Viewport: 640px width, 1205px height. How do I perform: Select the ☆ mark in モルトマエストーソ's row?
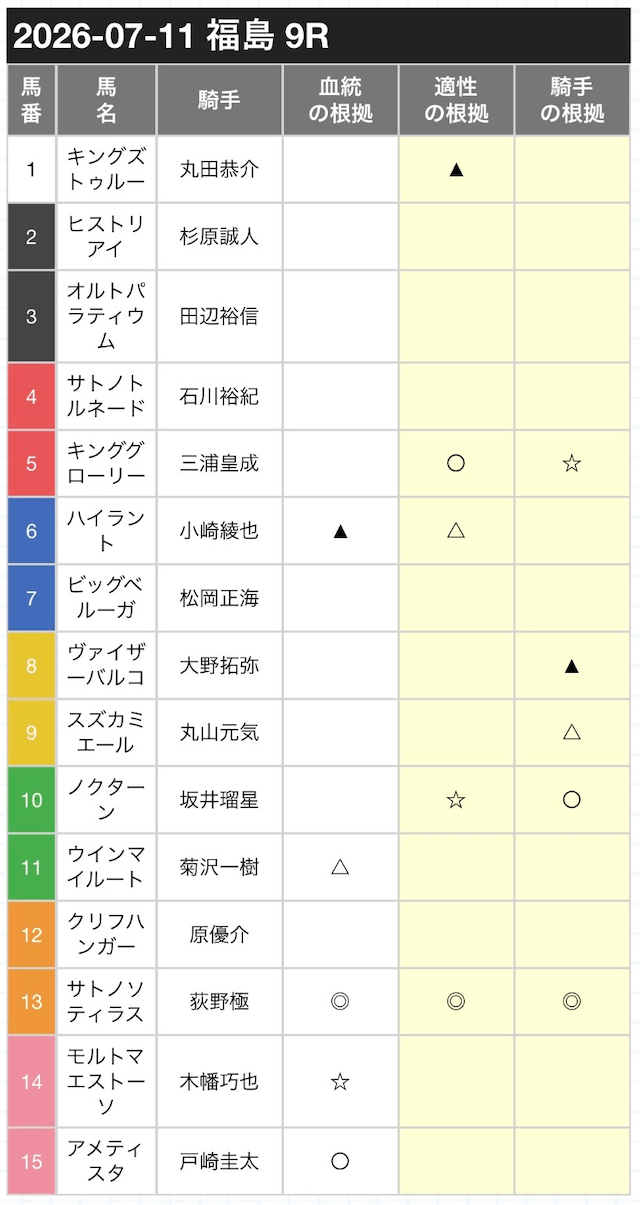click(x=340, y=1081)
